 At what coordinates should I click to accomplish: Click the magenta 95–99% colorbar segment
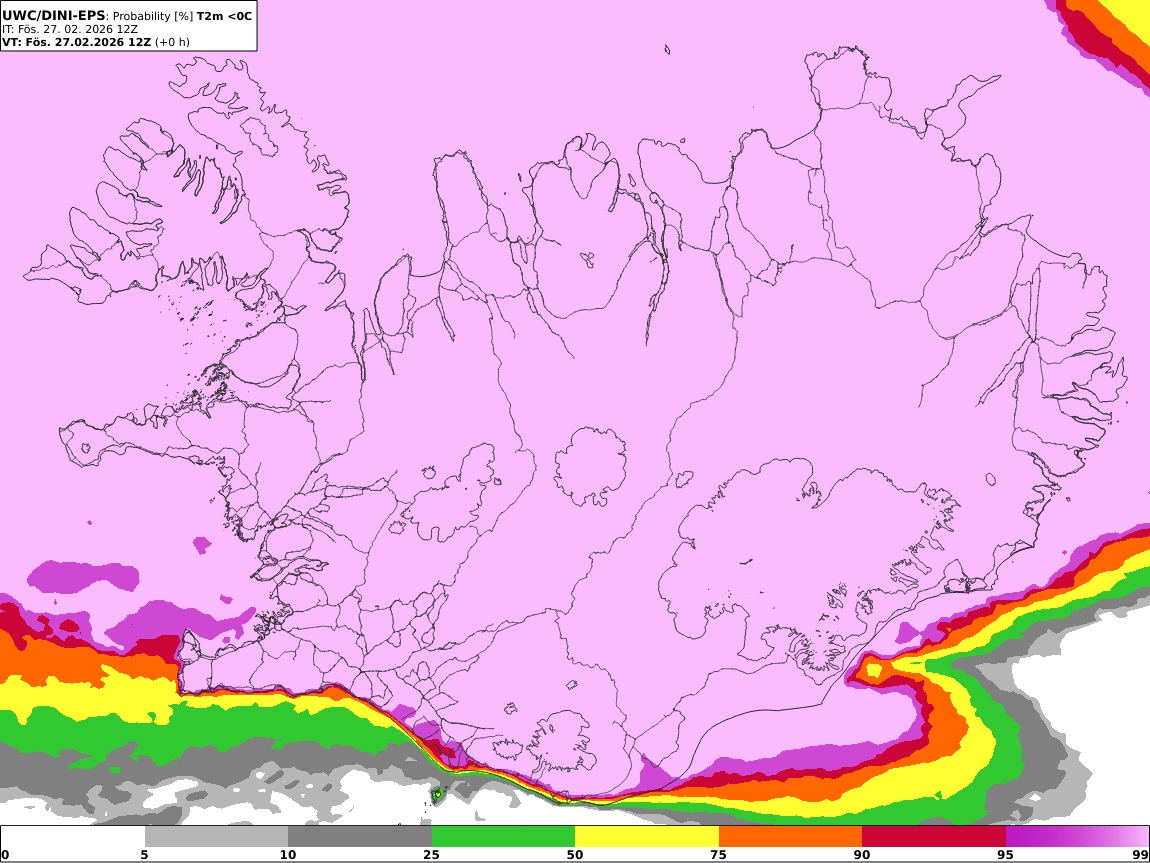(1077, 837)
